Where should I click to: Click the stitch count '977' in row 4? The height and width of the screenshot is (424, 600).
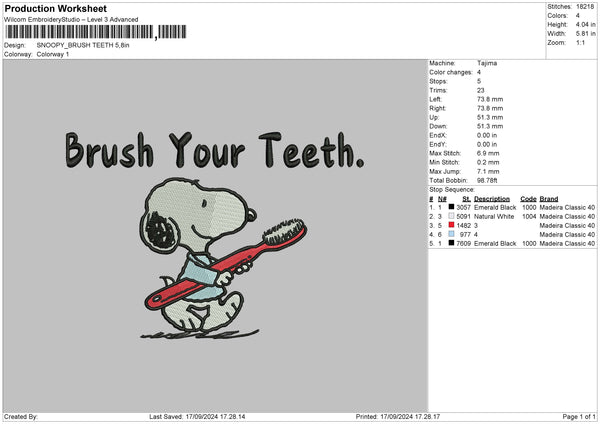tap(465, 235)
